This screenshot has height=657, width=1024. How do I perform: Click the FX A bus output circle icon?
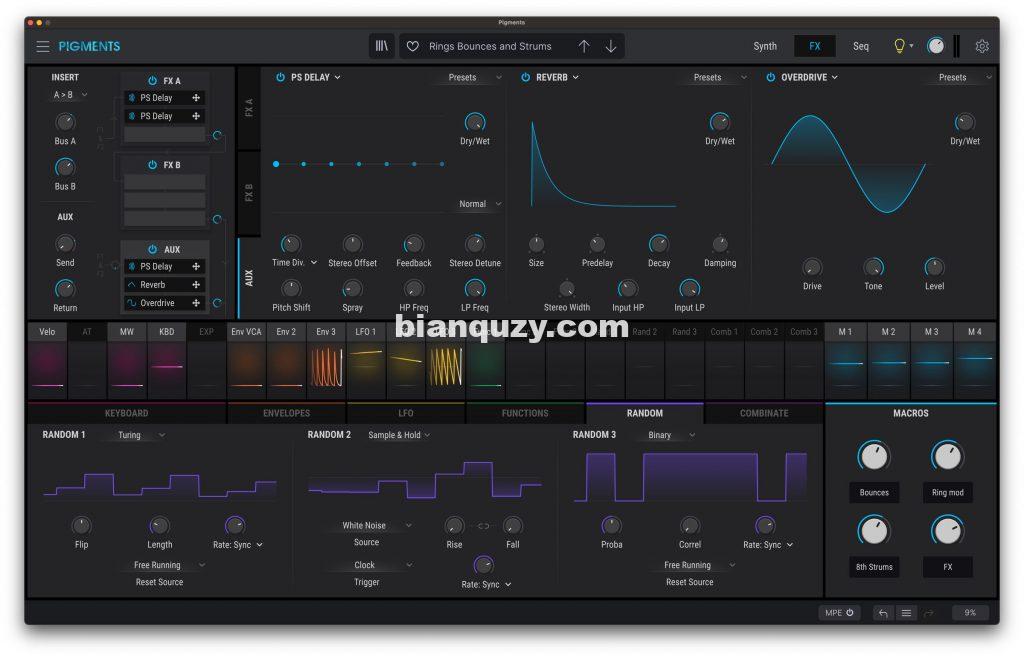coord(217,135)
